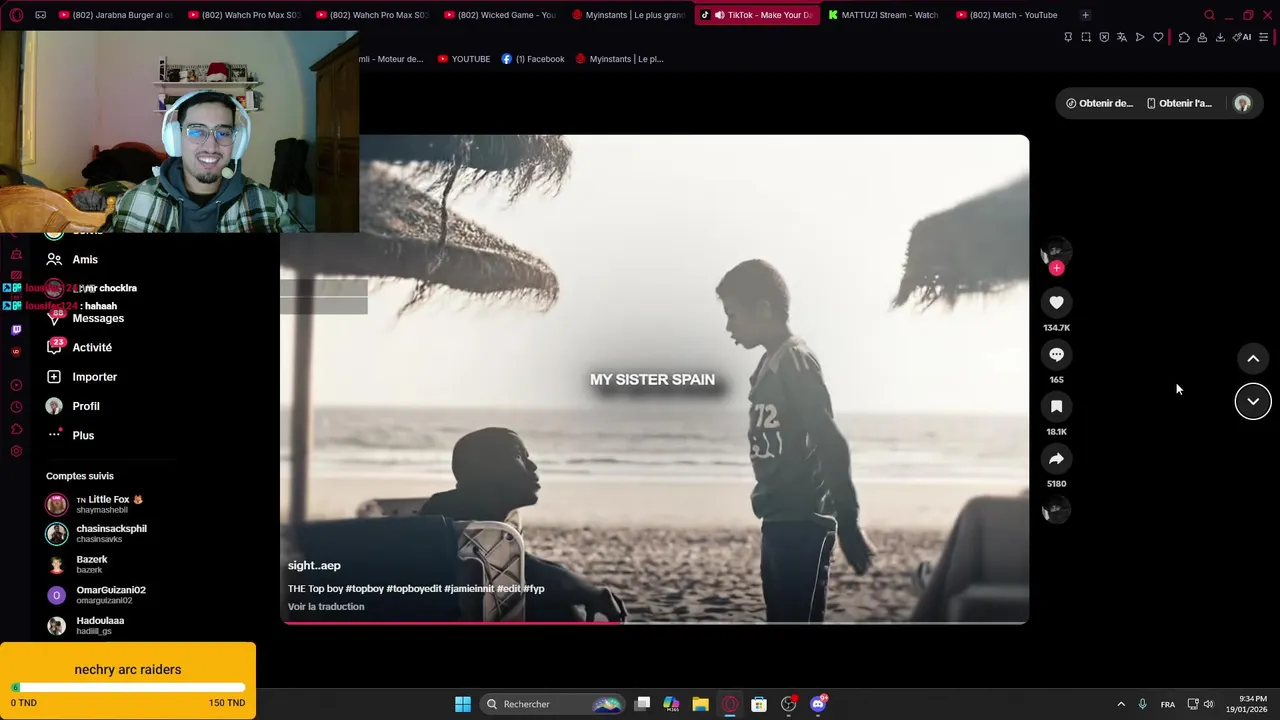Click the #topboy hashtag
Viewport: 1280px width, 720px height.
364,589
